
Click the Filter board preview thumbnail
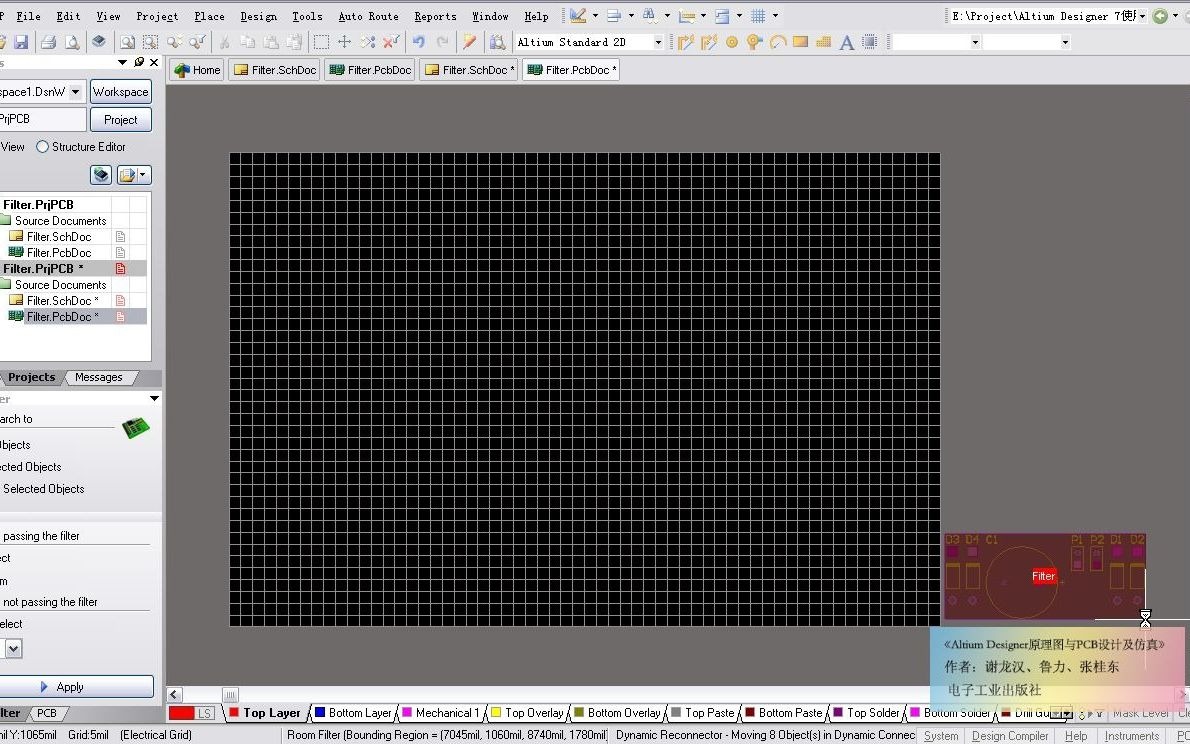tap(1045, 577)
